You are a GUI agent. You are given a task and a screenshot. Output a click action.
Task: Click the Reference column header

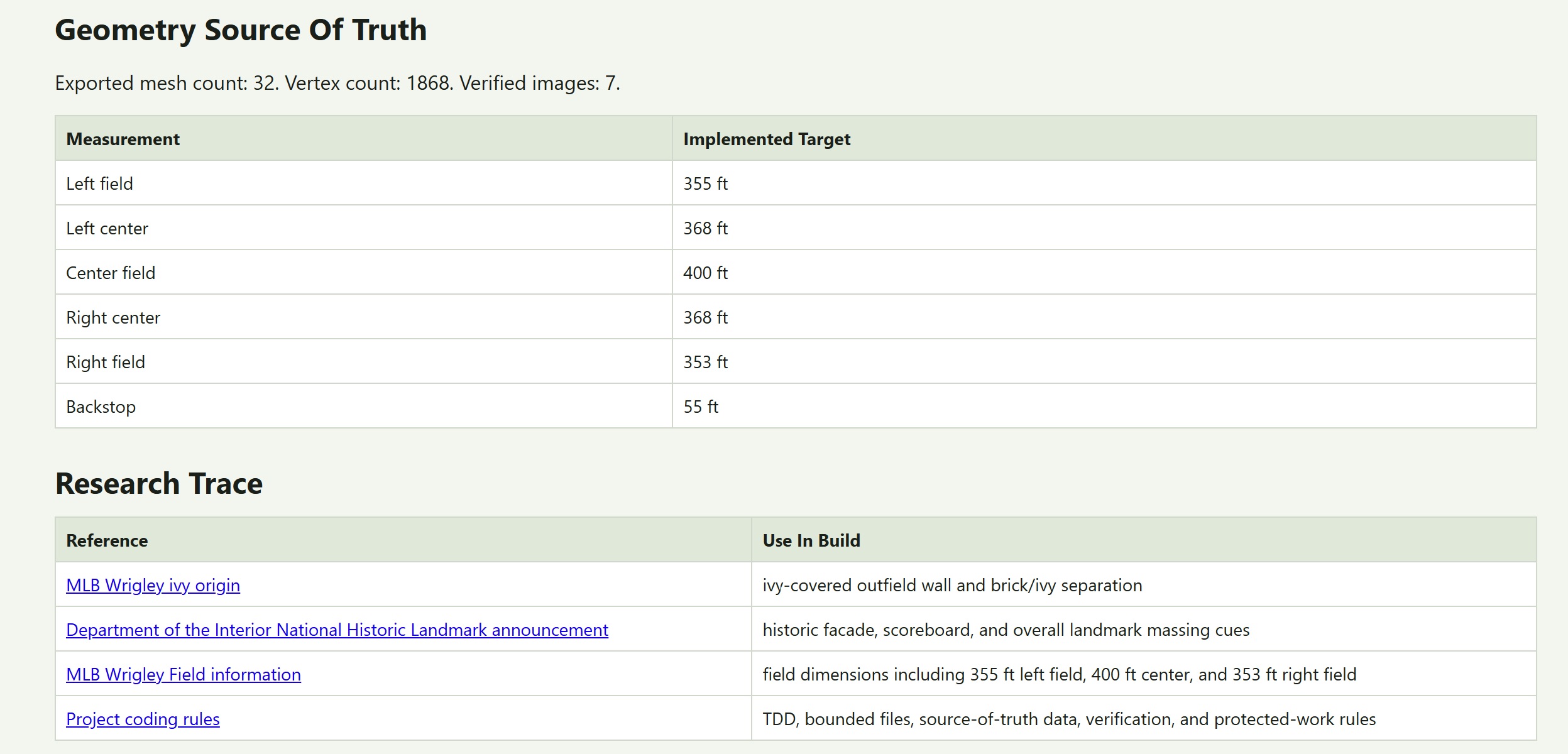(403, 540)
